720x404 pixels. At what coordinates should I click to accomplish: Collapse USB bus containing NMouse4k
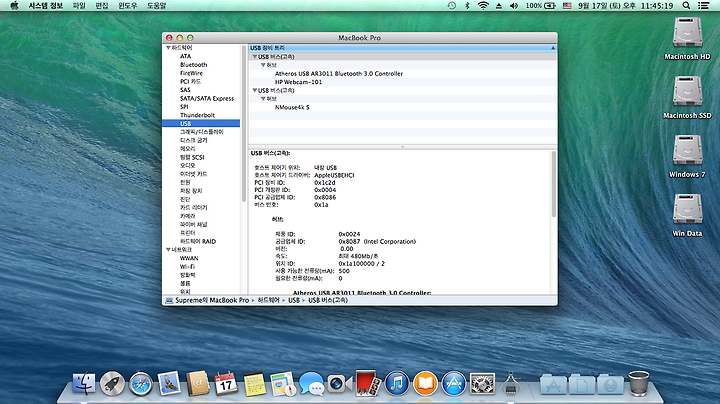pyautogui.click(x=254, y=90)
